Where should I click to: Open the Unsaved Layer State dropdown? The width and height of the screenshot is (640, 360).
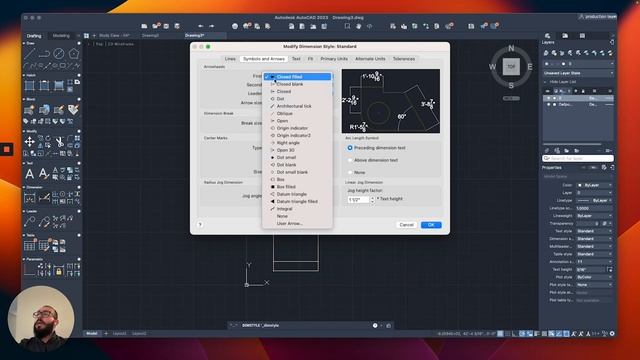click(578, 73)
